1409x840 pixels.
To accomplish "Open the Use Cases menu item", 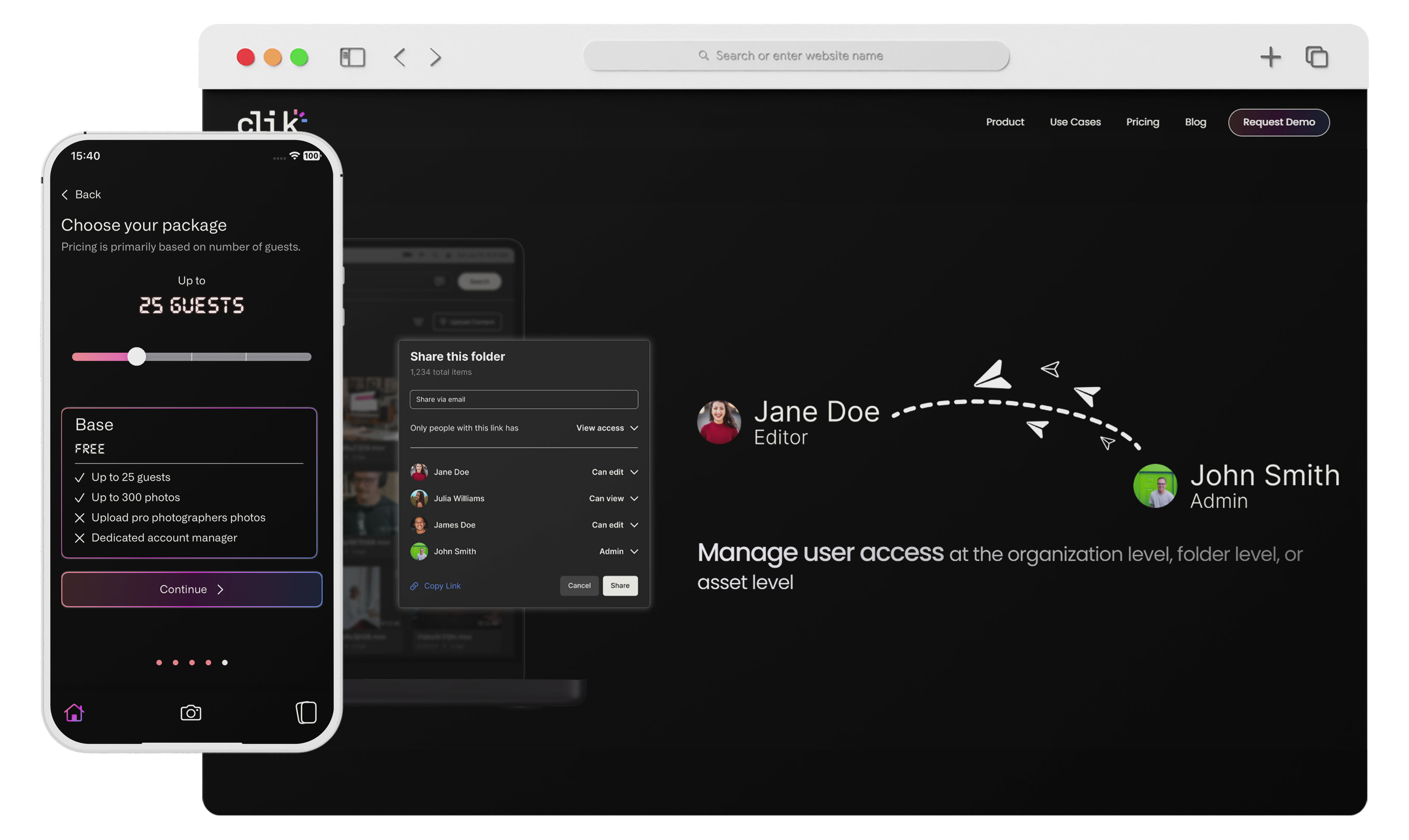I will (x=1075, y=122).
